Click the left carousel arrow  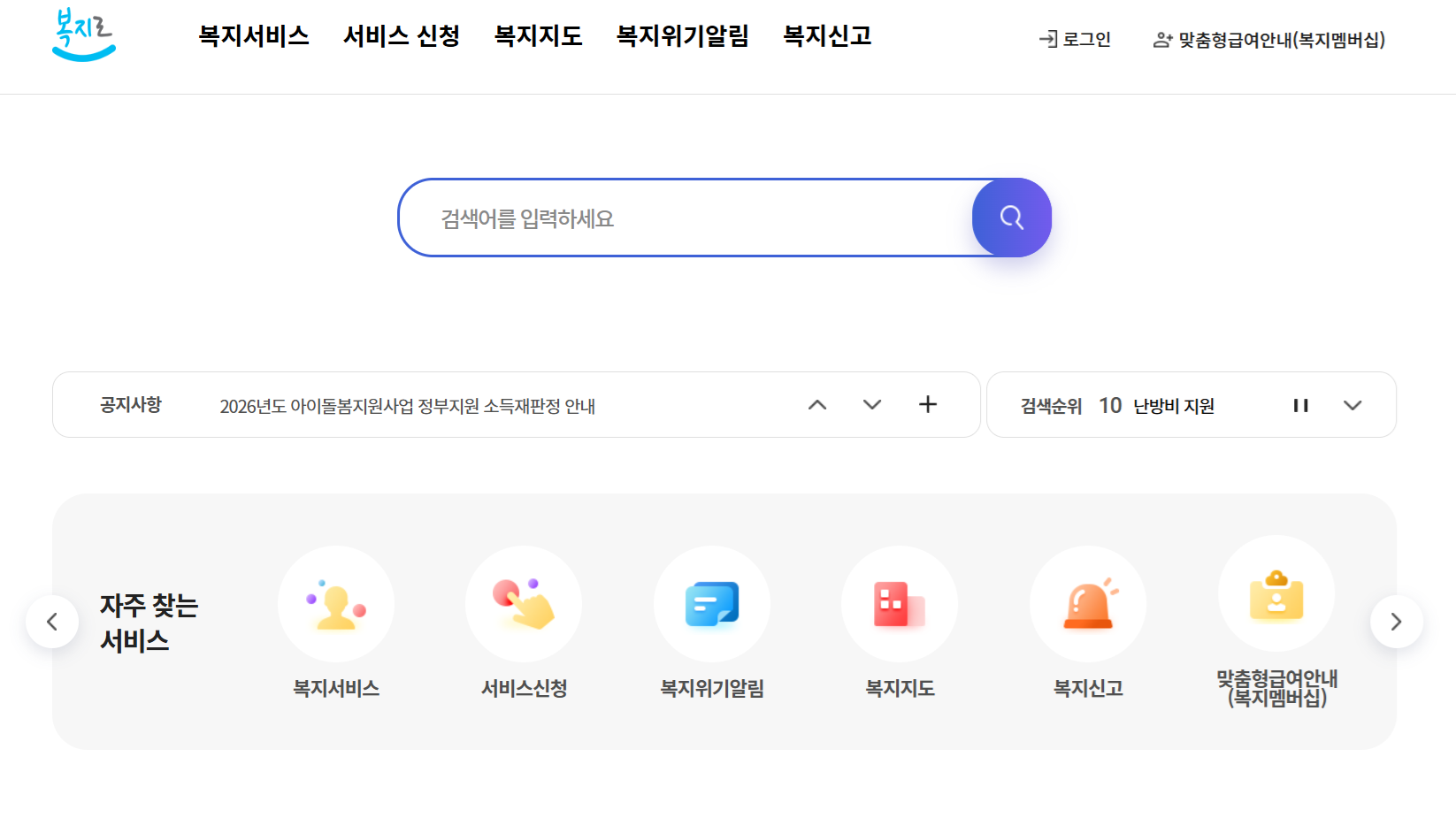point(52,621)
